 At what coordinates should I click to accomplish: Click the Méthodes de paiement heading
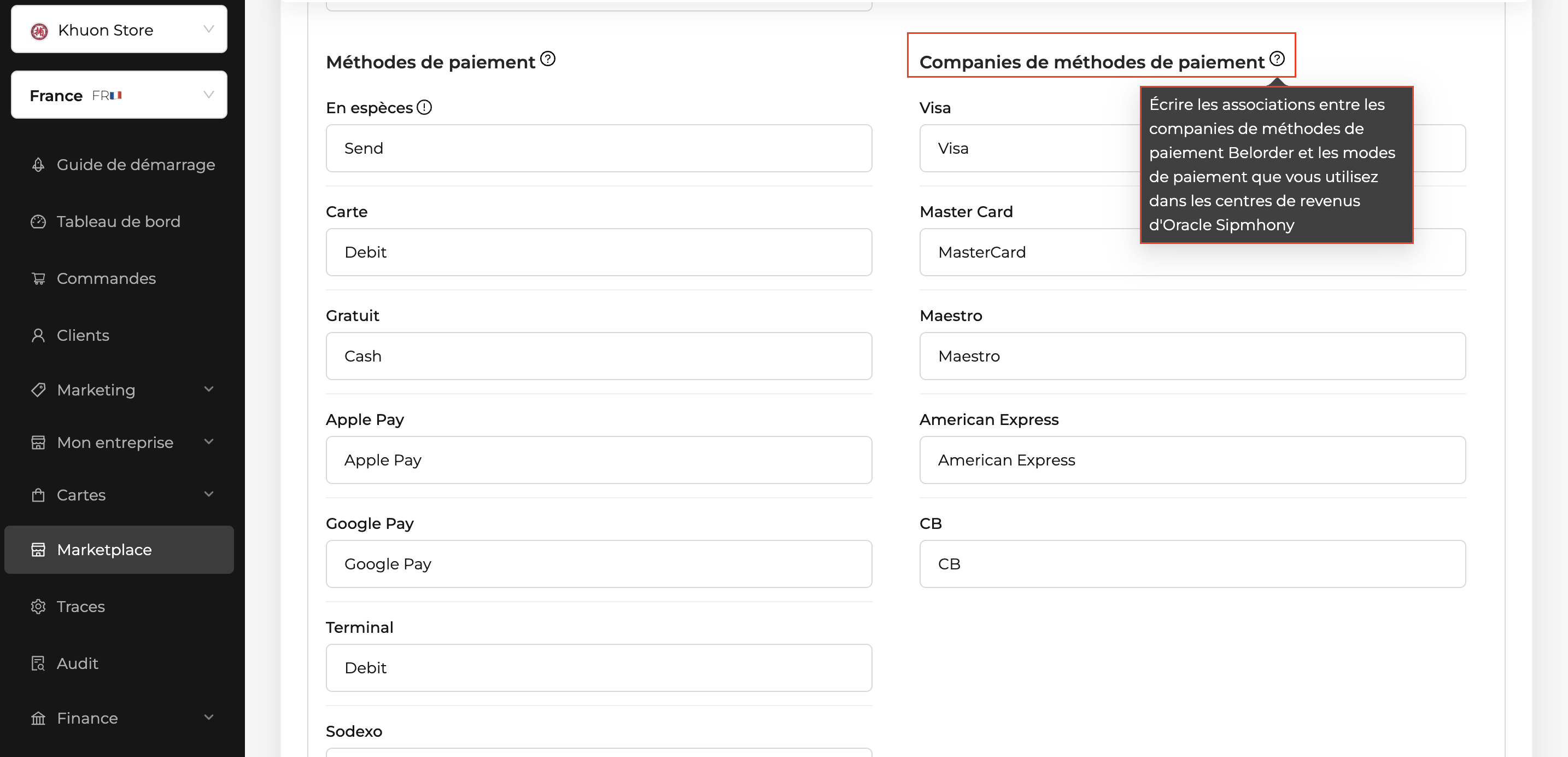430,62
